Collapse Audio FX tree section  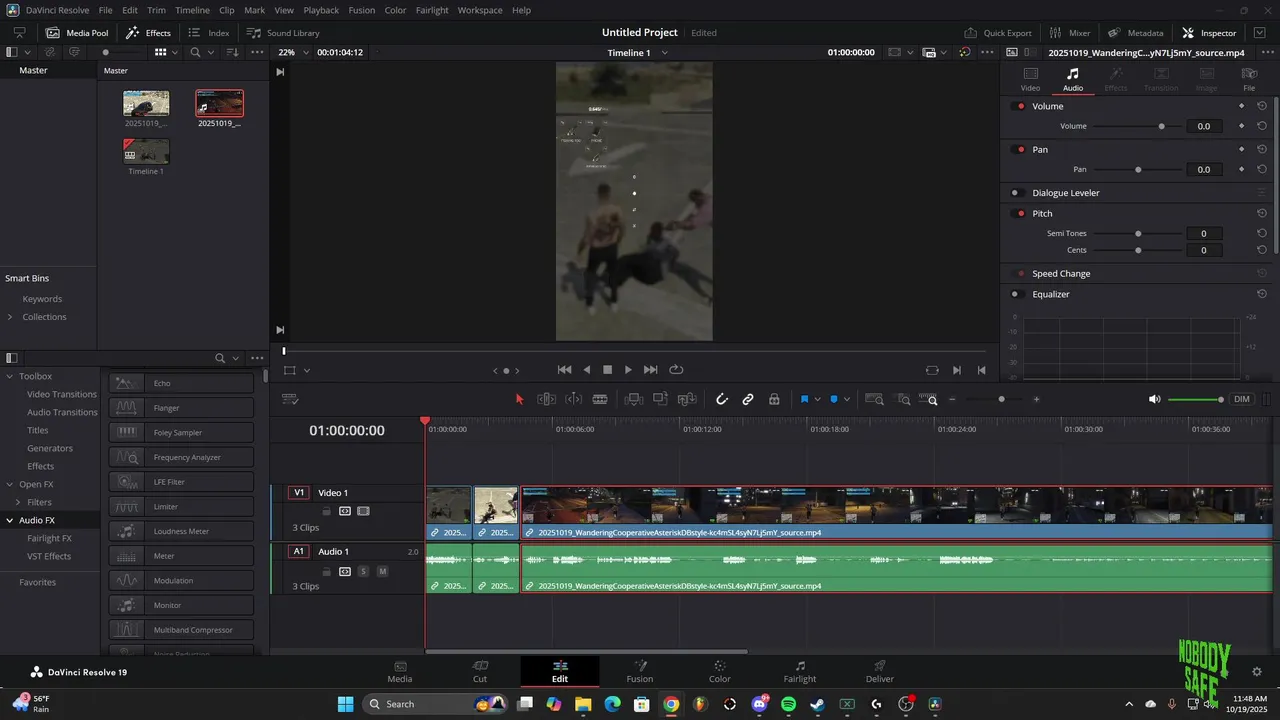[10, 520]
